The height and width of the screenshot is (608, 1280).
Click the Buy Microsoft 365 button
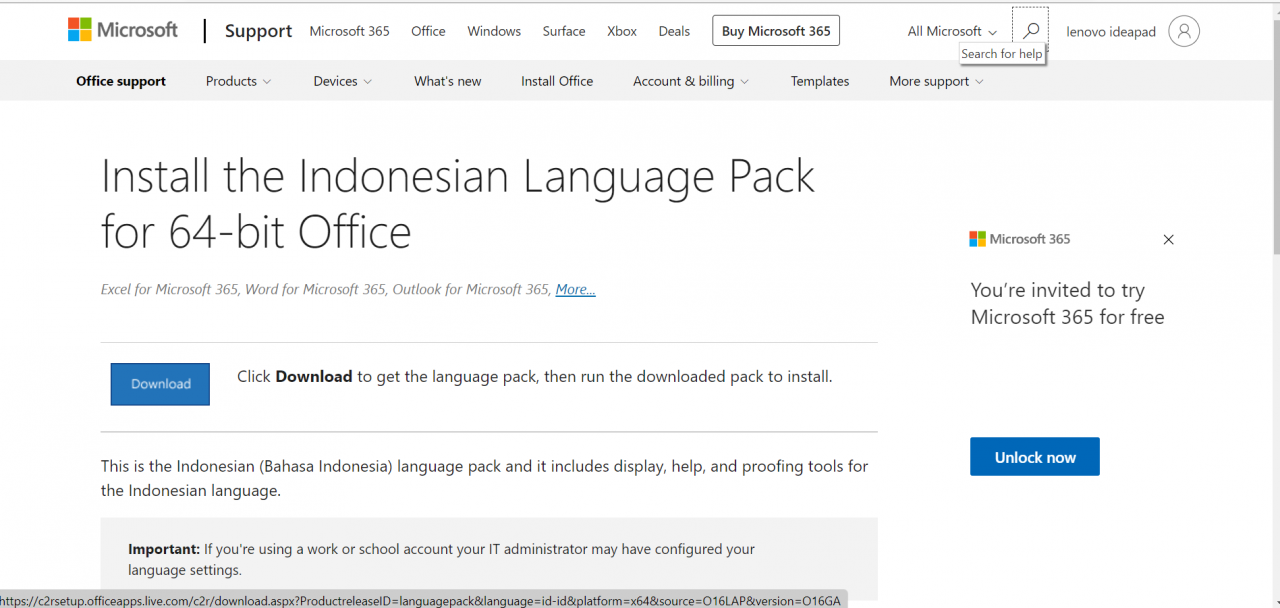[x=776, y=31]
